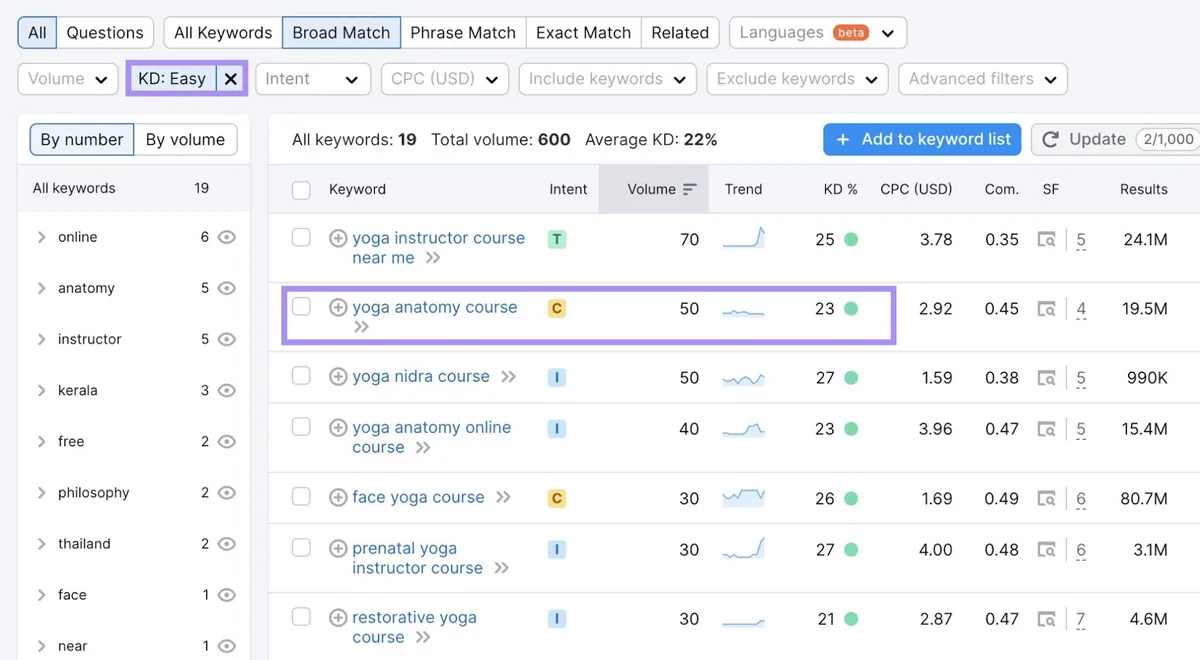Click Volume column sort icon

click(x=690, y=189)
